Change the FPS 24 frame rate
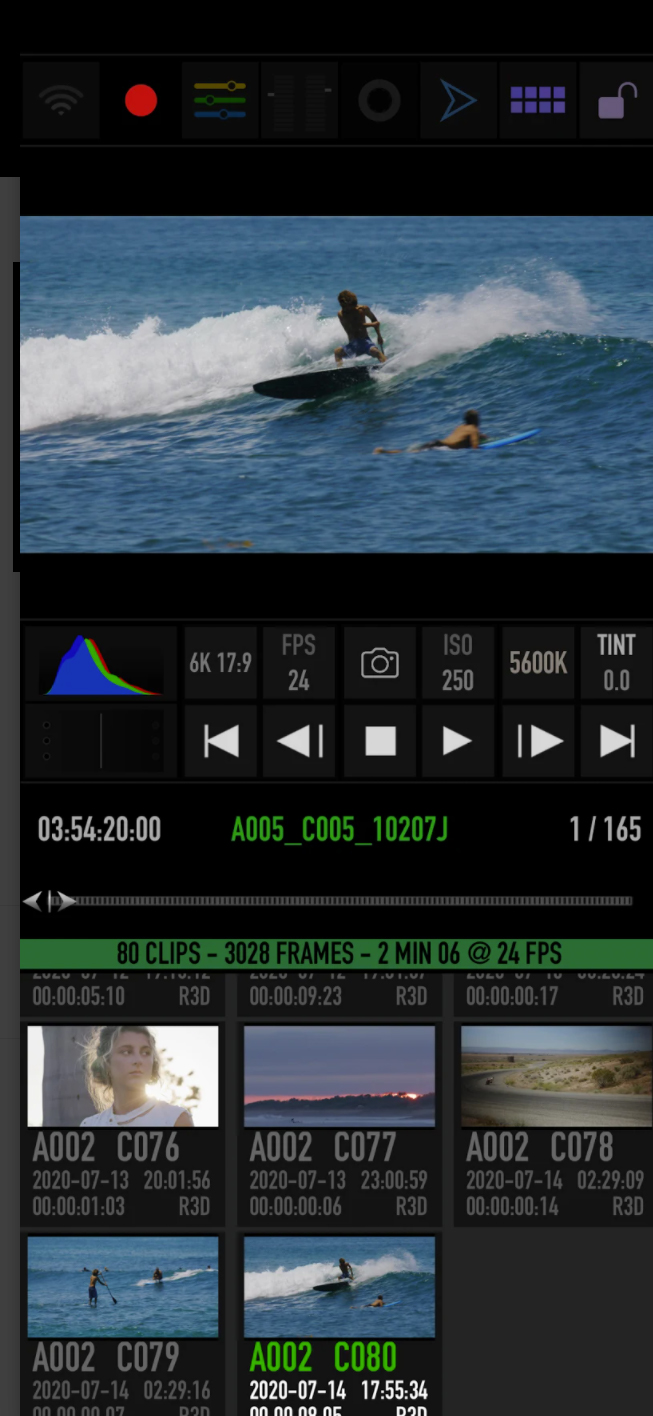This screenshot has height=1416, width=653. pyautogui.click(x=299, y=663)
